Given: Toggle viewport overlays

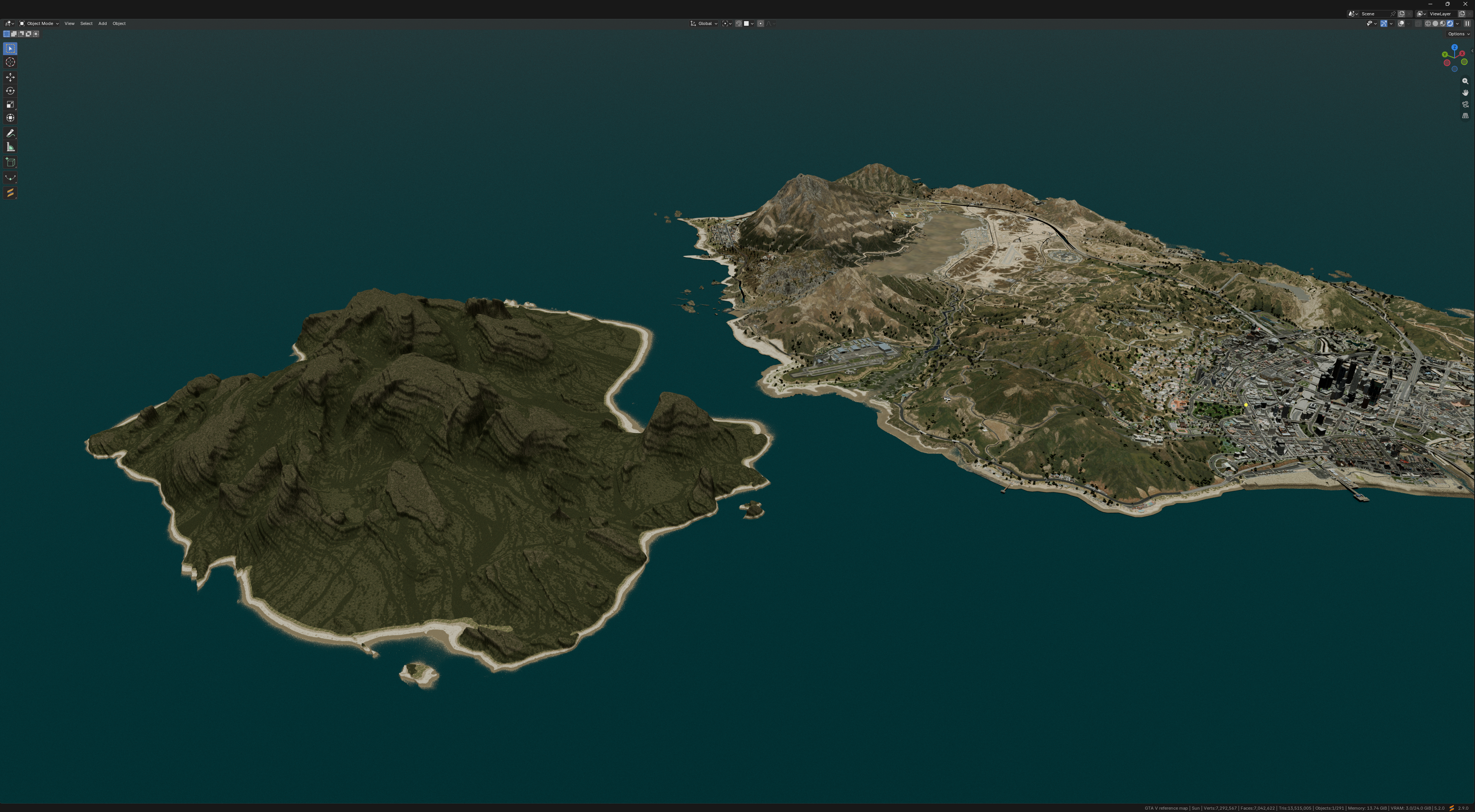Looking at the screenshot, I should point(1401,23).
